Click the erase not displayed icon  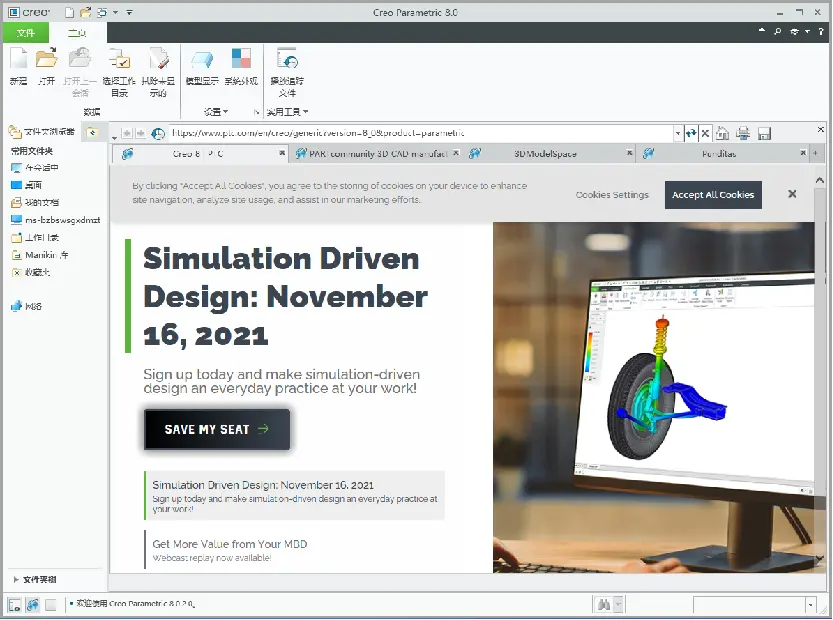pyautogui.click(x=158, y=58)
